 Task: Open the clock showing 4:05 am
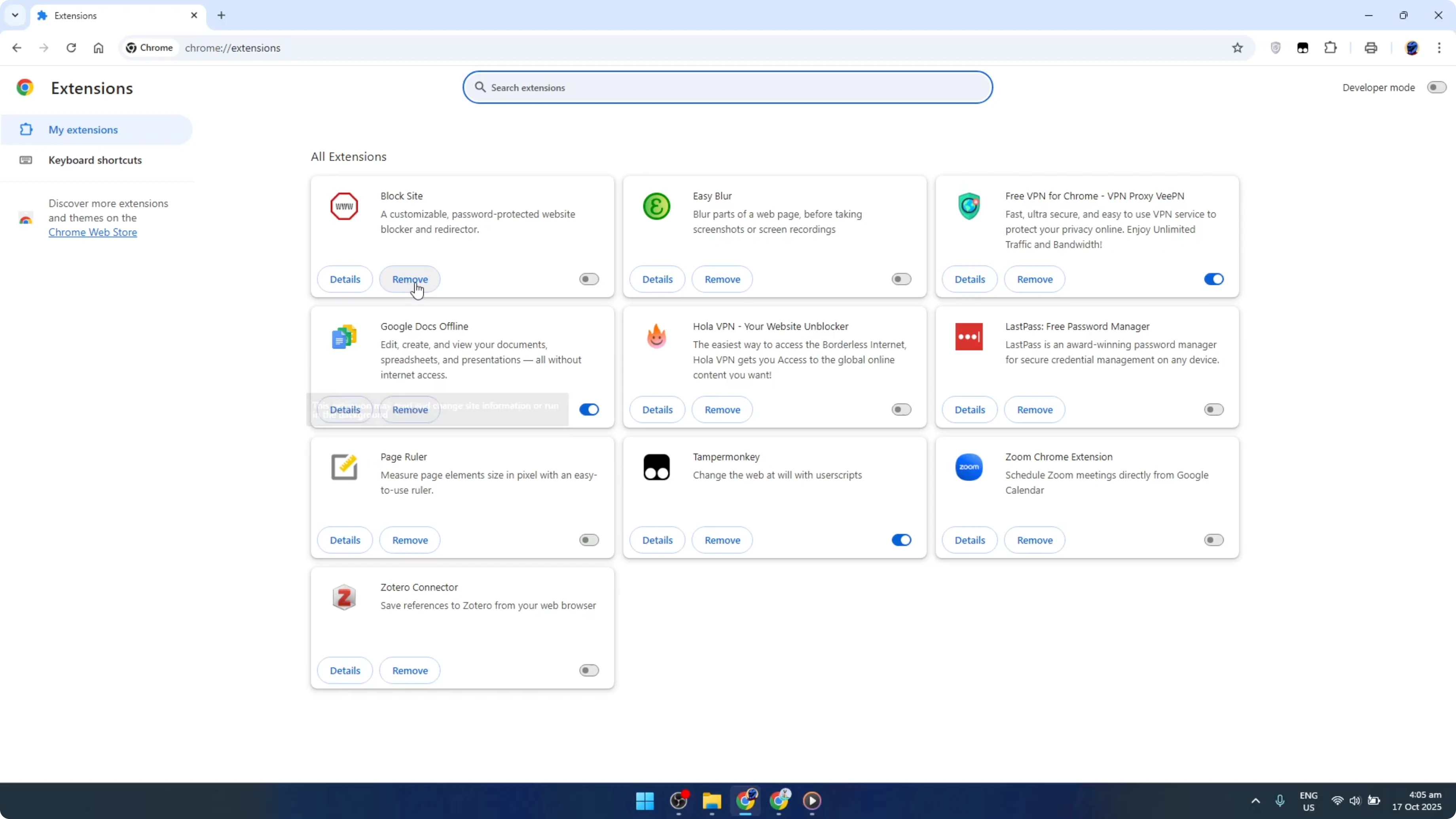click(1416, 801)
